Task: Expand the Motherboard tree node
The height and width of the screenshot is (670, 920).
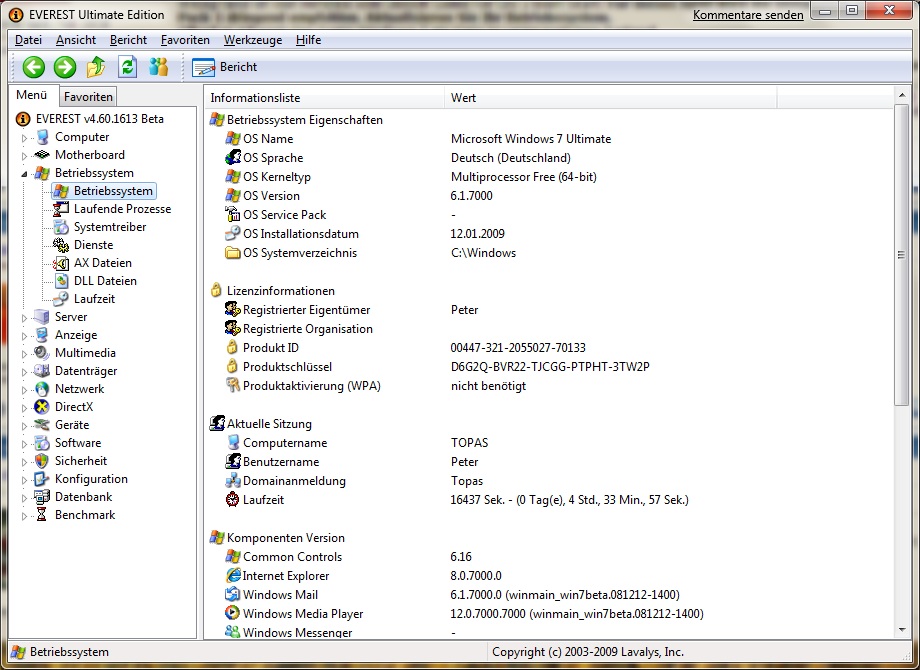Action: pos(24,156)
